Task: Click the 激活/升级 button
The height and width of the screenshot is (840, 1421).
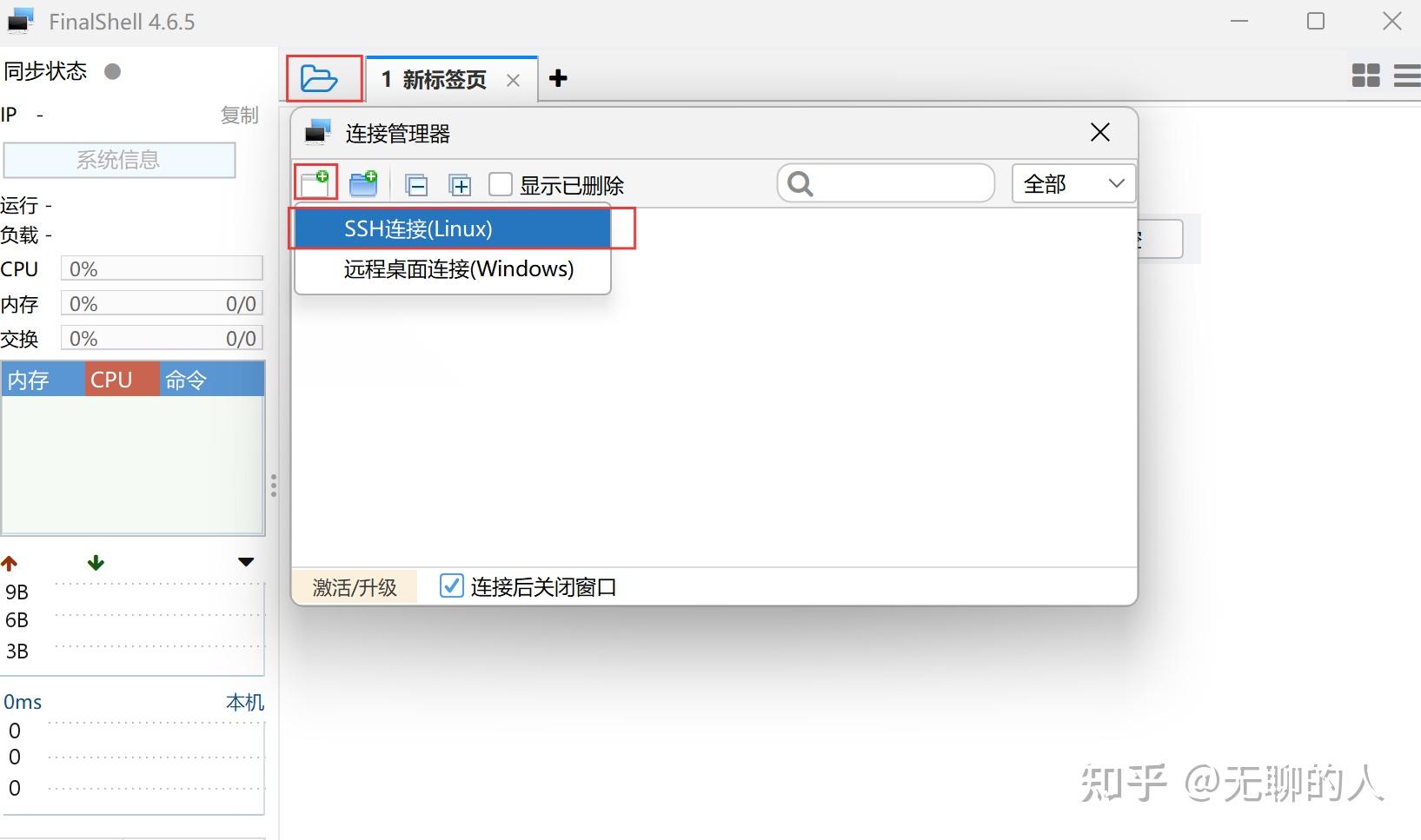Action: 355,587
